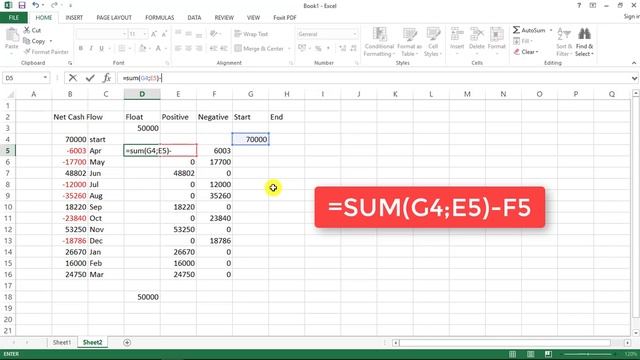Screen dimensions: 640x360
Task: Click the horizontal scrollbar track
Action: point(504,342)
